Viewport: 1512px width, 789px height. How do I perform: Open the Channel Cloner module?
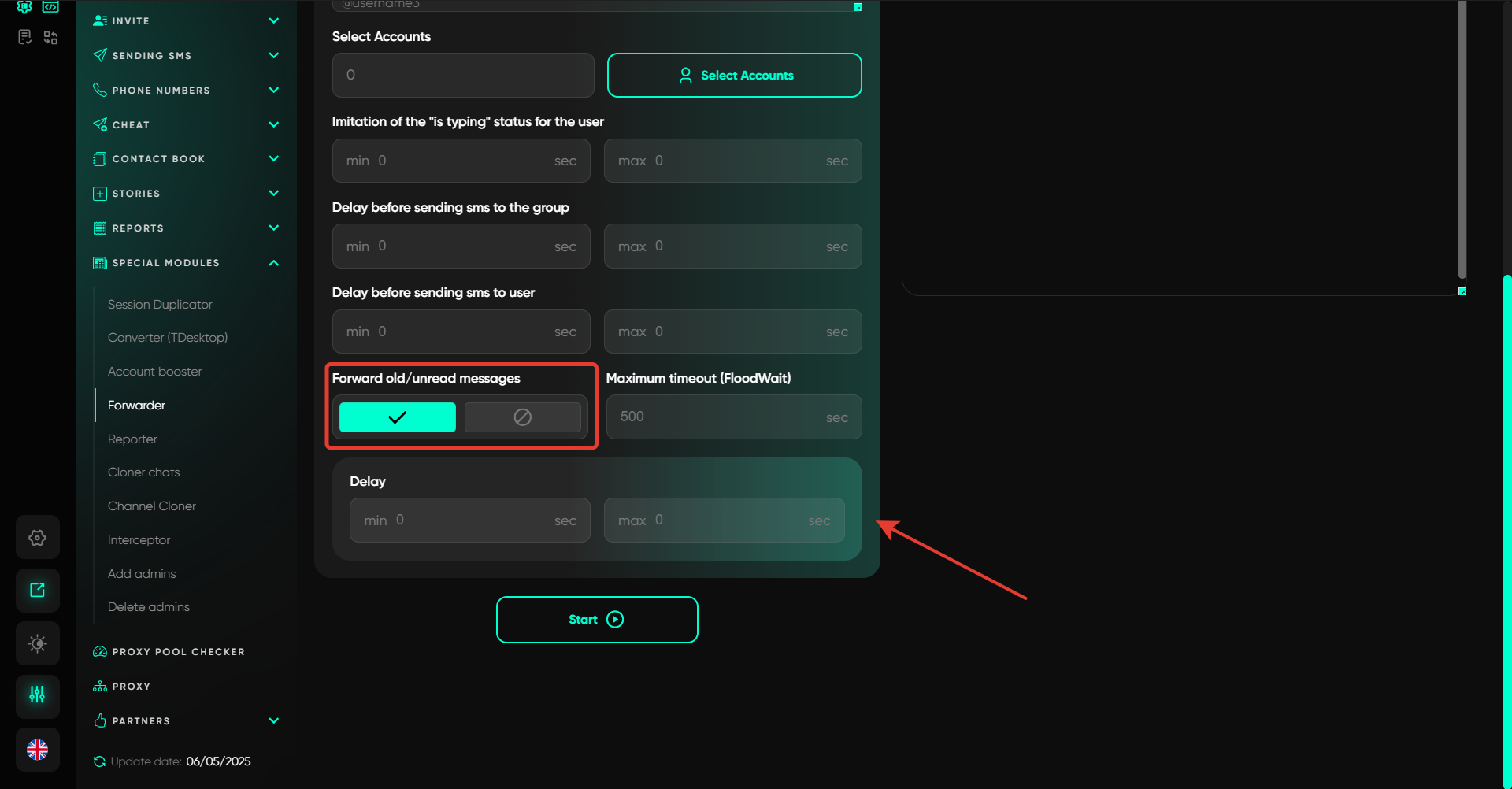click(151, 506)
